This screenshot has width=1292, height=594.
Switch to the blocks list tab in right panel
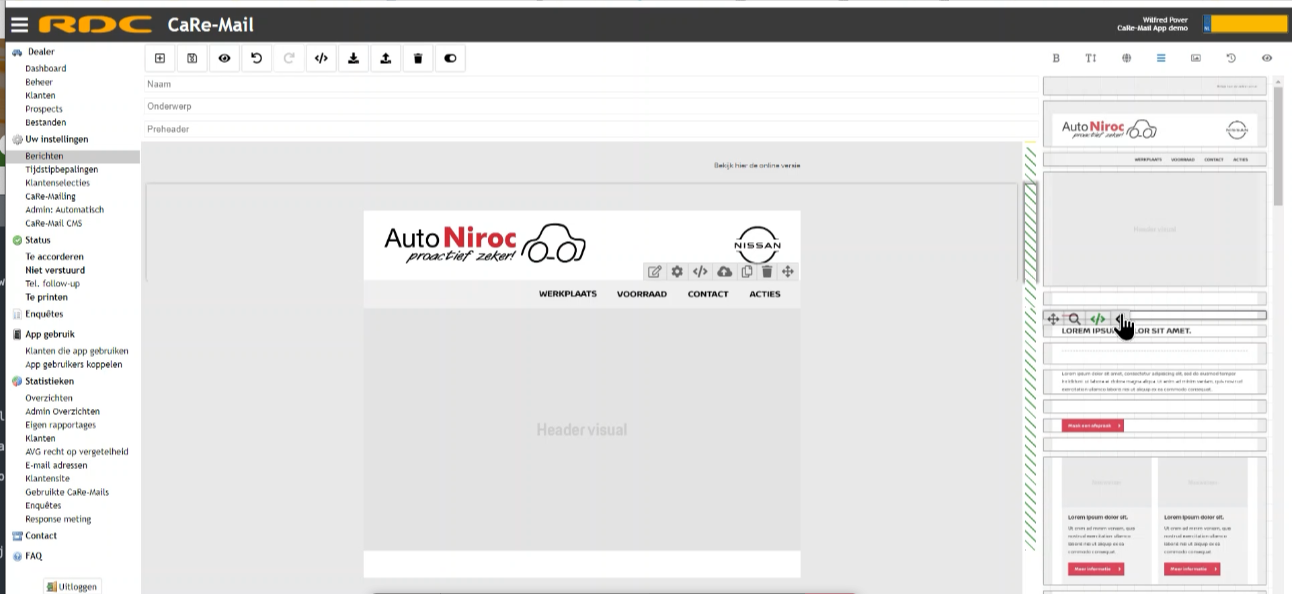click(1161, 58)
